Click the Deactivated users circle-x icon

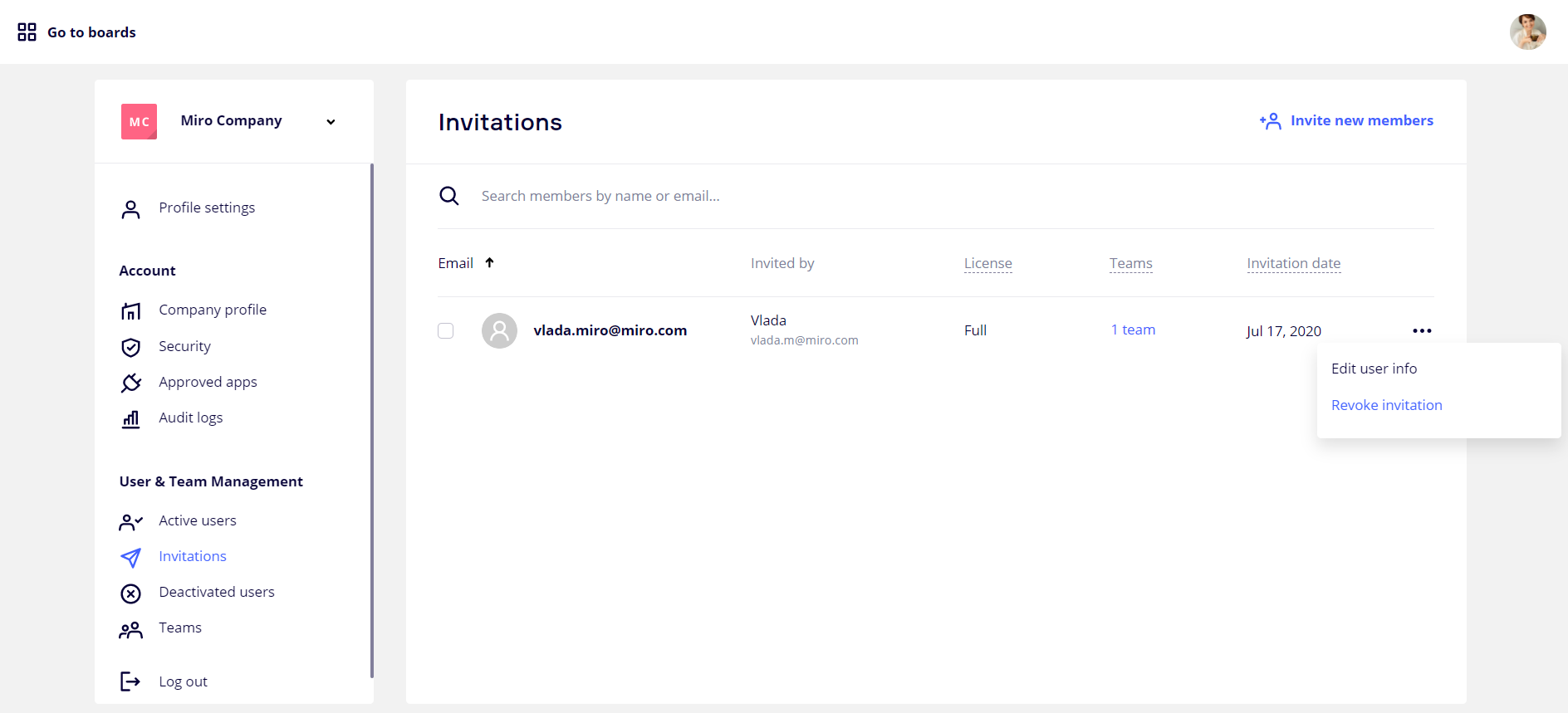tap(130, 593)
